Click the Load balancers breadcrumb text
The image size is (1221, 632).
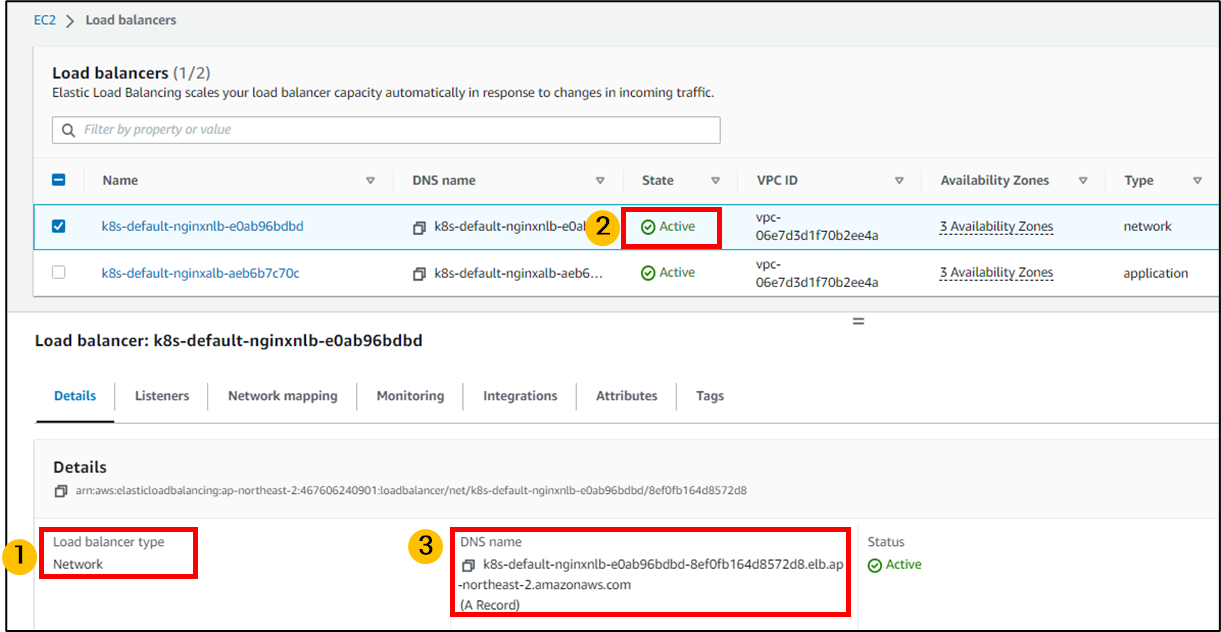[131, 20]
